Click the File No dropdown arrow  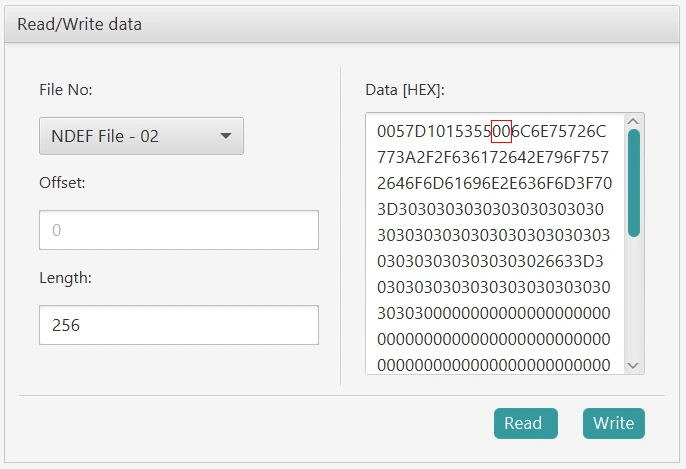click(x=225, y=136)
